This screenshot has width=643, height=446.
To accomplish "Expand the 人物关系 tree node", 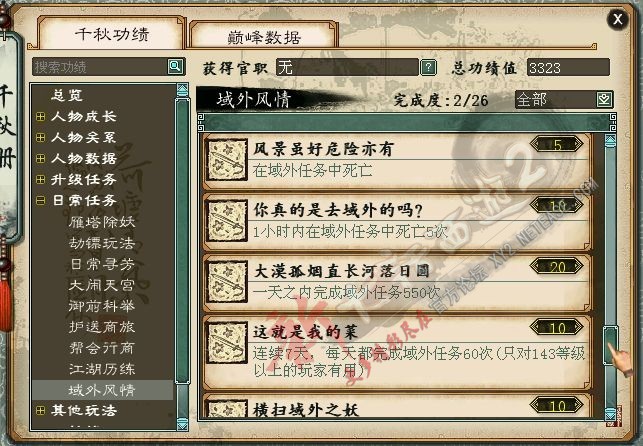I will click(40, 138).
